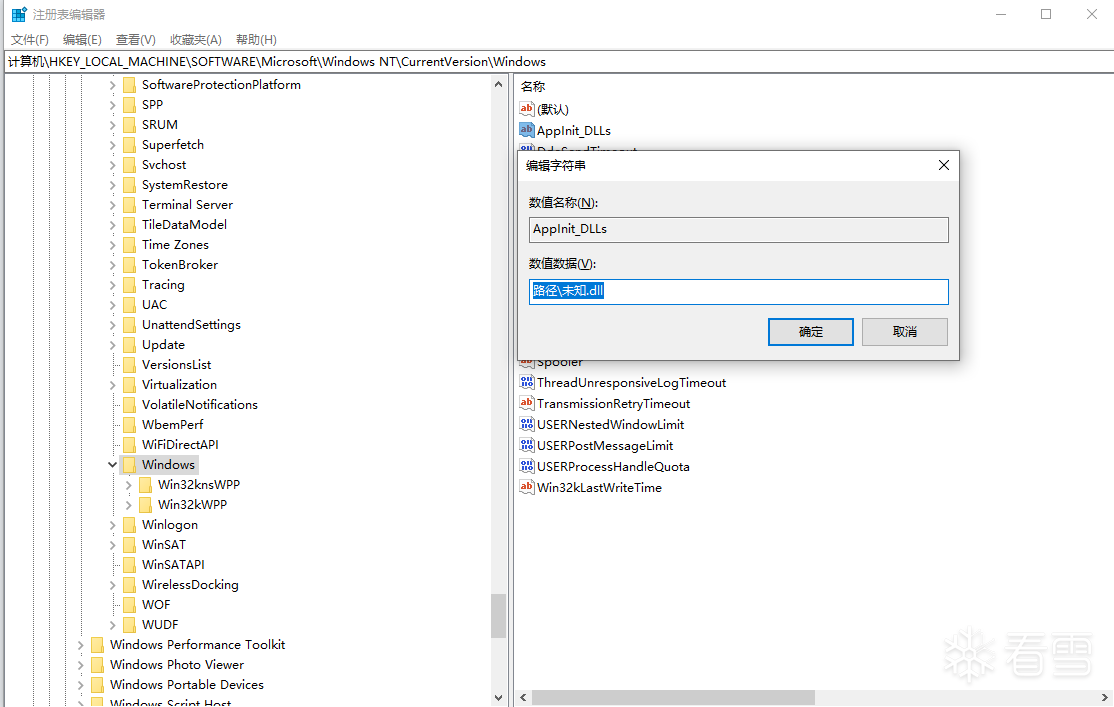Click the SystemRestore folder icon
The width and height of the screenshot is (1114, 707).
pyautogui.click(x=129, y=185)
